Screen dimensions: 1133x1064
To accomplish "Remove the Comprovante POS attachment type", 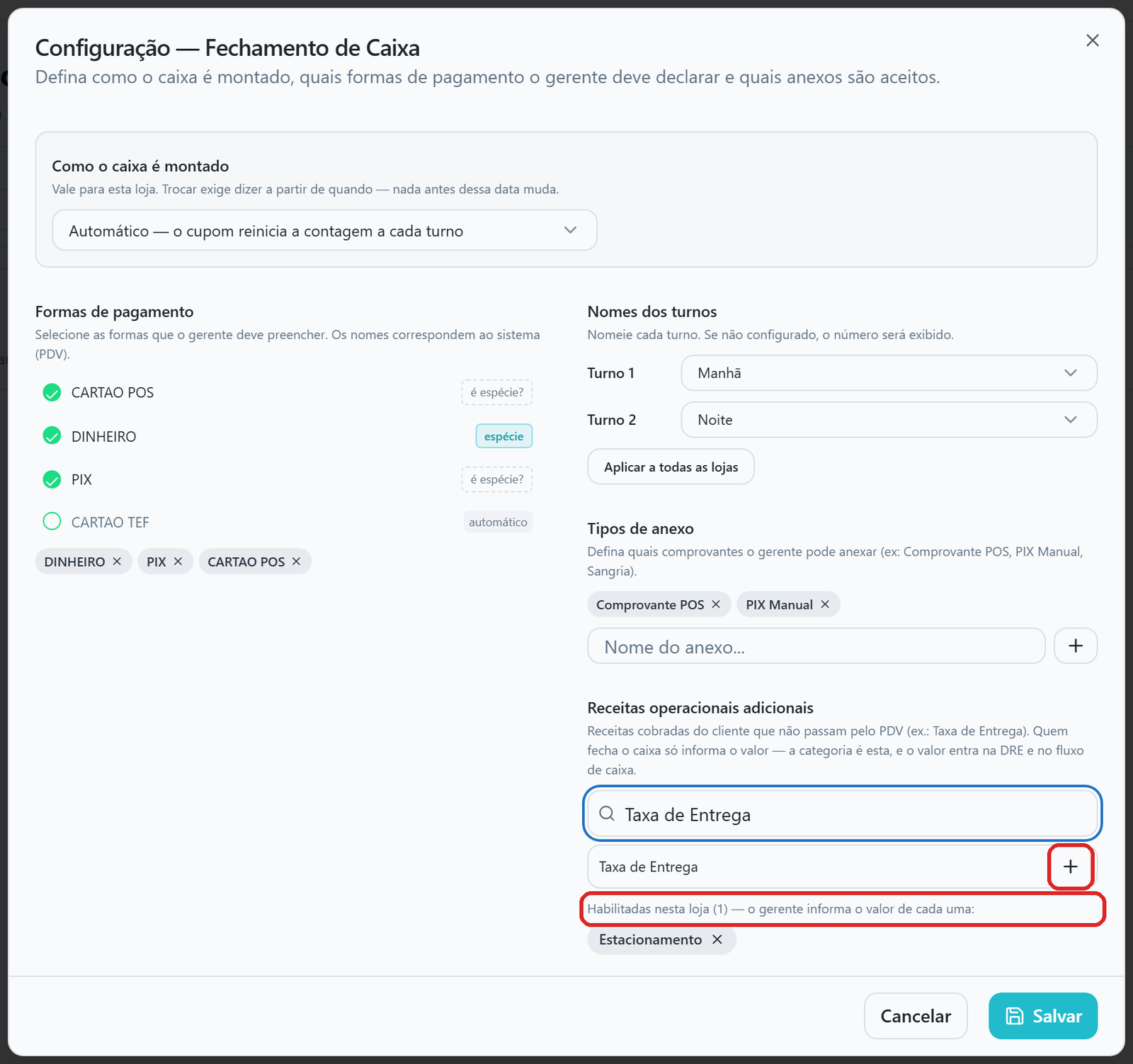I will click(716, 605).
